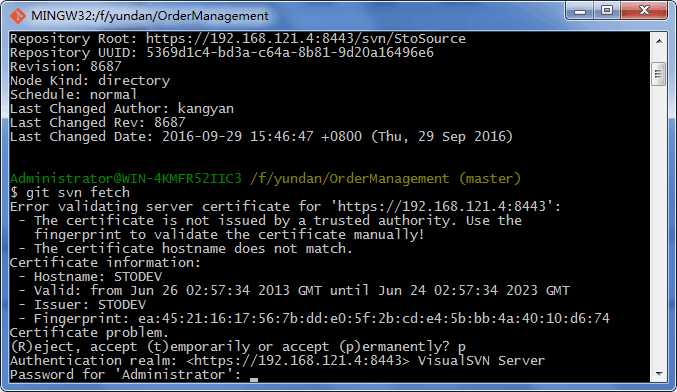Click the 'Last Changed Date' line
Image resolution: width=677 pixels, height=392 pixels.
click(261, 136)
